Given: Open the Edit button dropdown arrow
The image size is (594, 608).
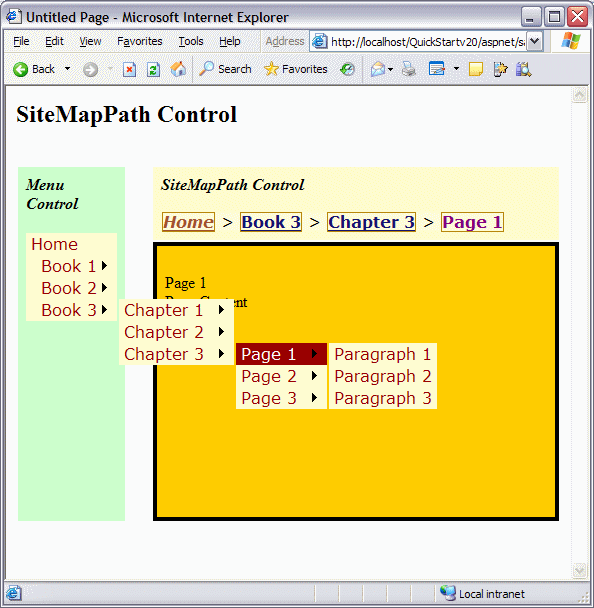Looking at the screenshot, I should click(x=456, y=69).
